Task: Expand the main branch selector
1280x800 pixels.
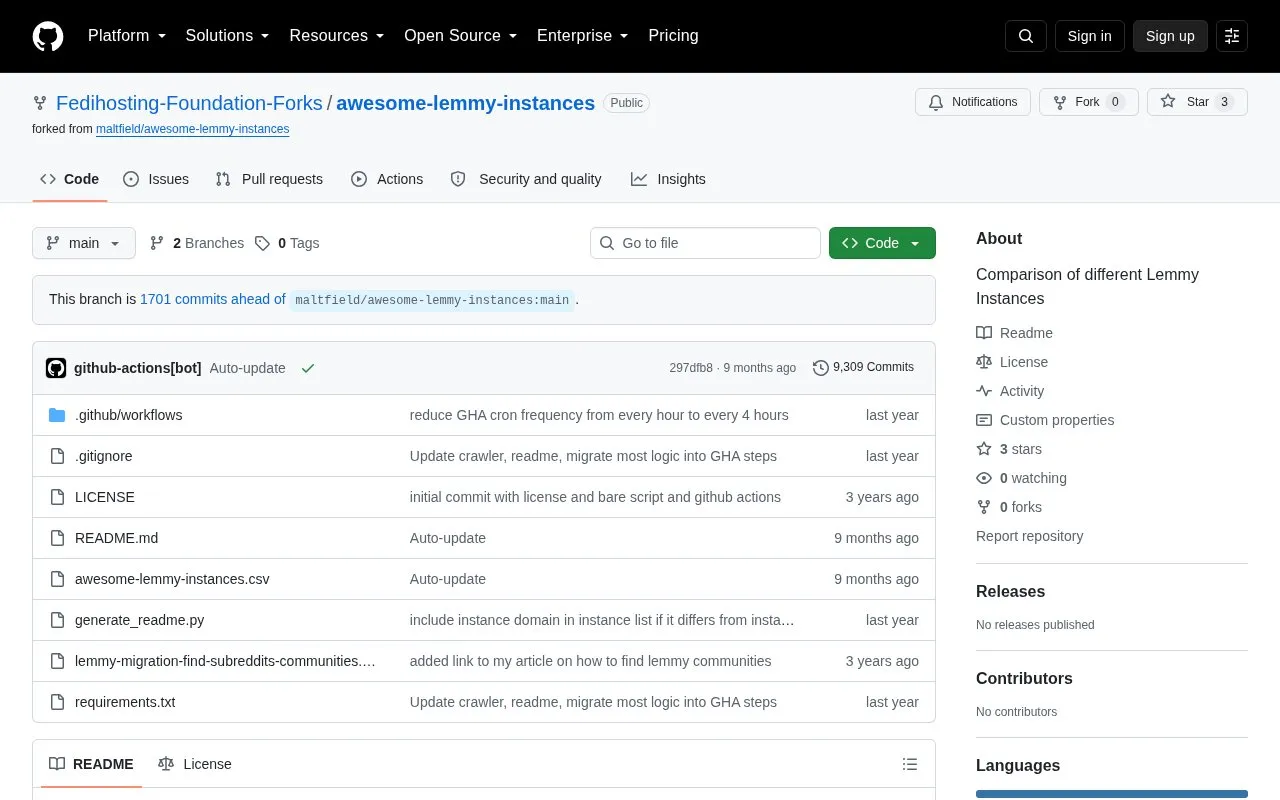Action: coord(84,243)
